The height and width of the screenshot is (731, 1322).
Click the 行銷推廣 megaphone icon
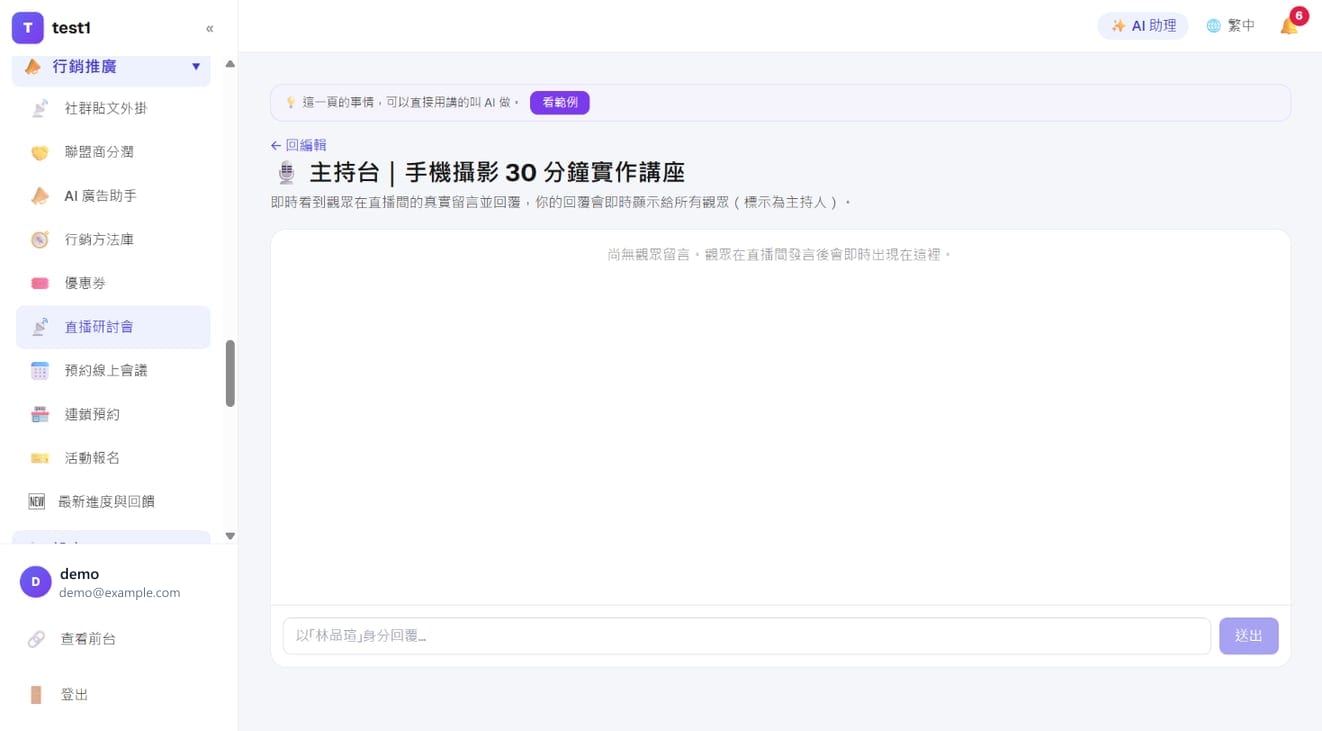click(x=33, y=67)
